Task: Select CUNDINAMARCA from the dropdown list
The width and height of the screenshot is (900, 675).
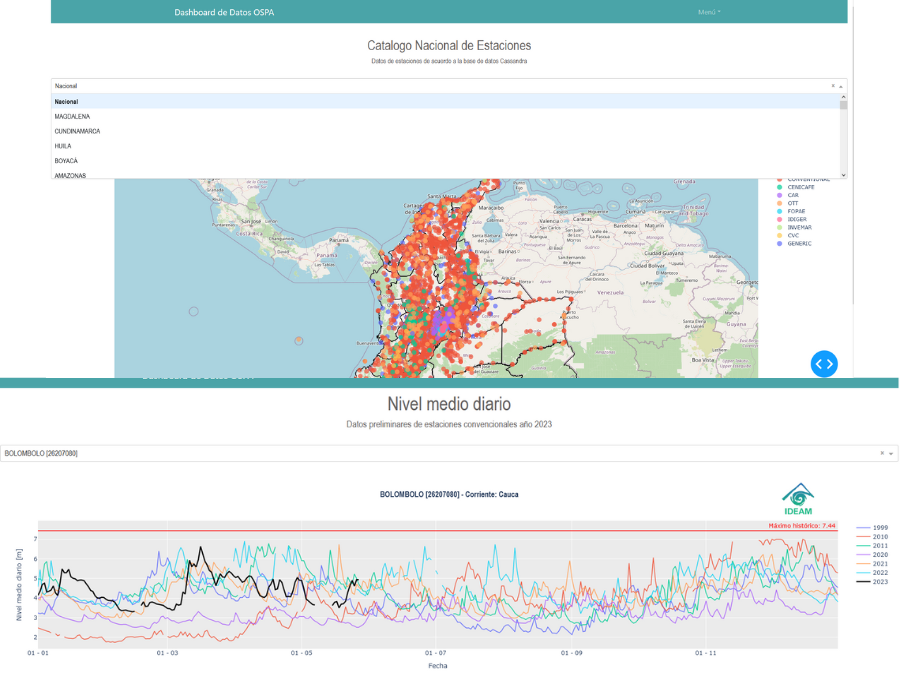Action: pyautogui.click(x=78, y=131)
